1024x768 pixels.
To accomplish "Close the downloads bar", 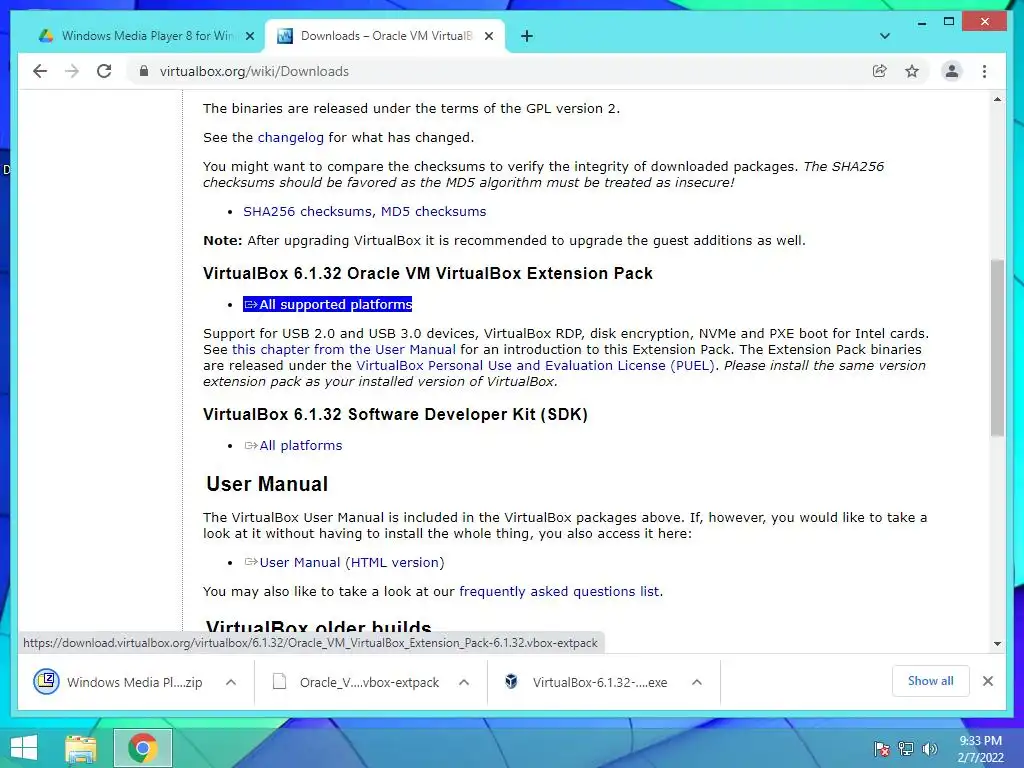I will (x=988, y=681).
